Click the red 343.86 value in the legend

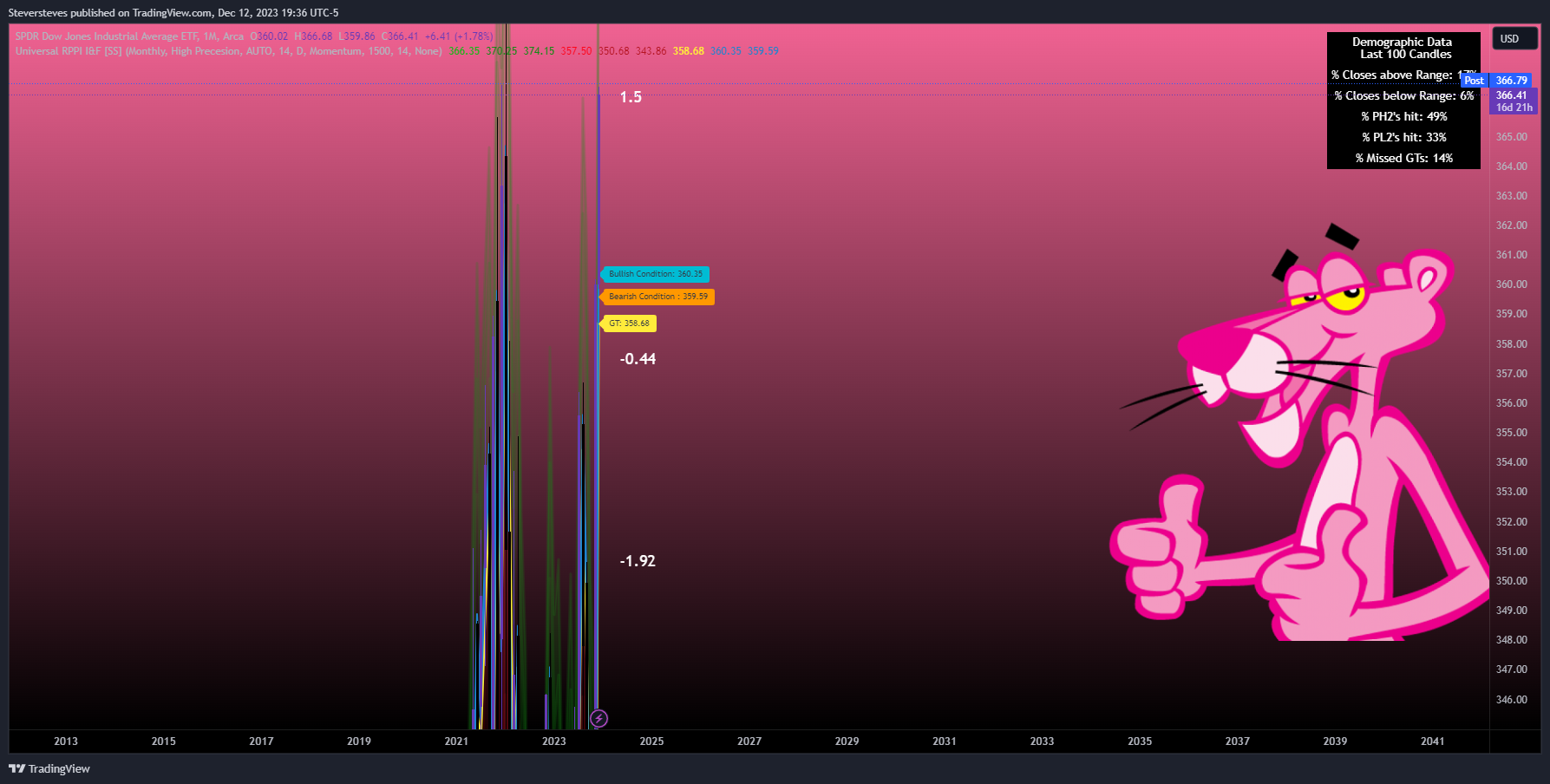pyautogui.click(x=651, y=51)
